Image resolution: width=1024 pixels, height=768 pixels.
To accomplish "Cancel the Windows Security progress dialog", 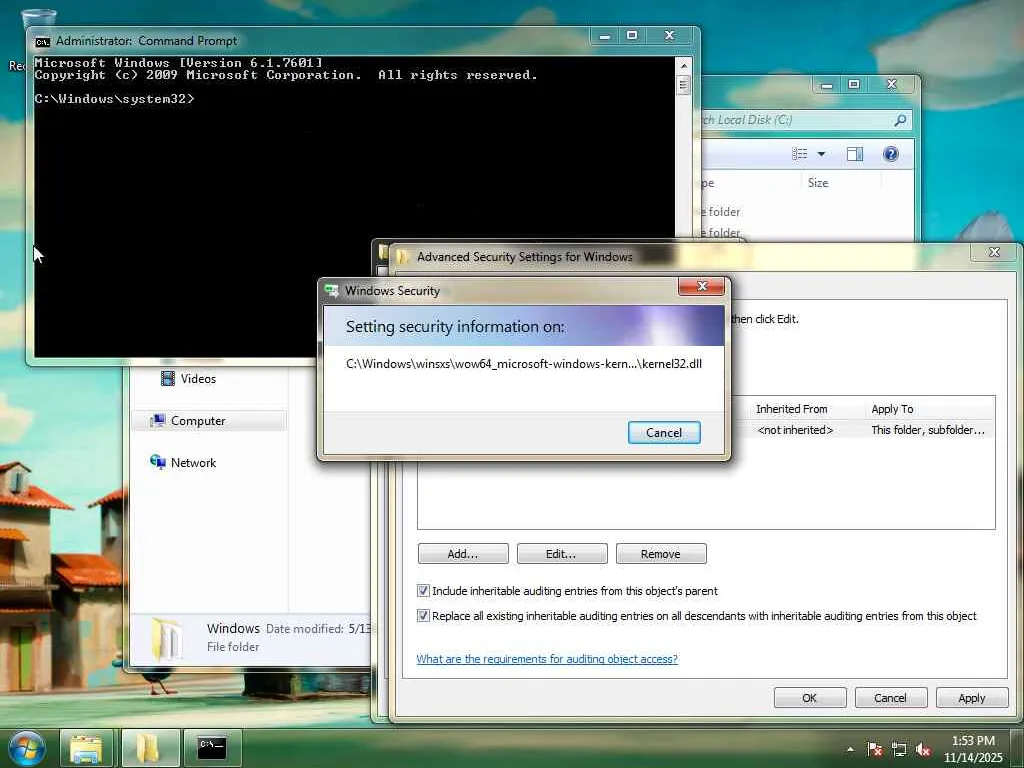I will tap(664, 432).
